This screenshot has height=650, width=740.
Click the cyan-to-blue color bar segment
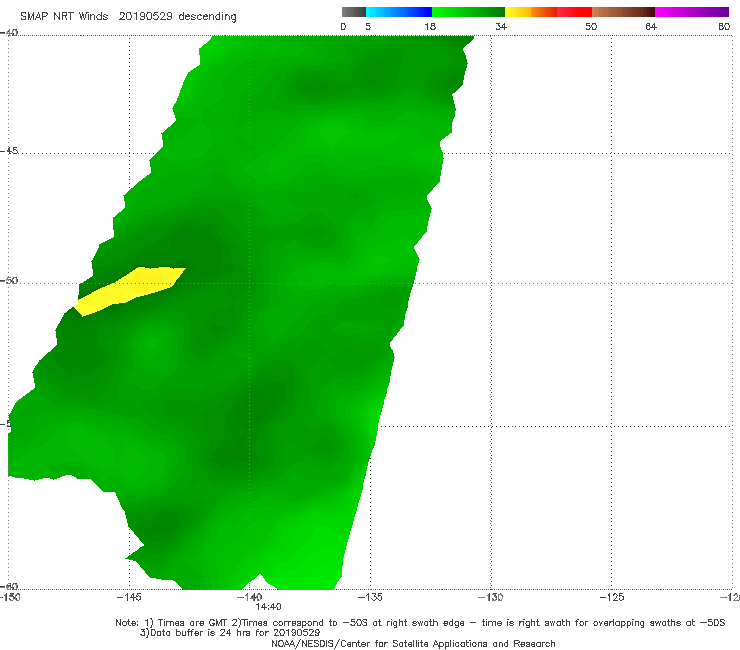399,12
